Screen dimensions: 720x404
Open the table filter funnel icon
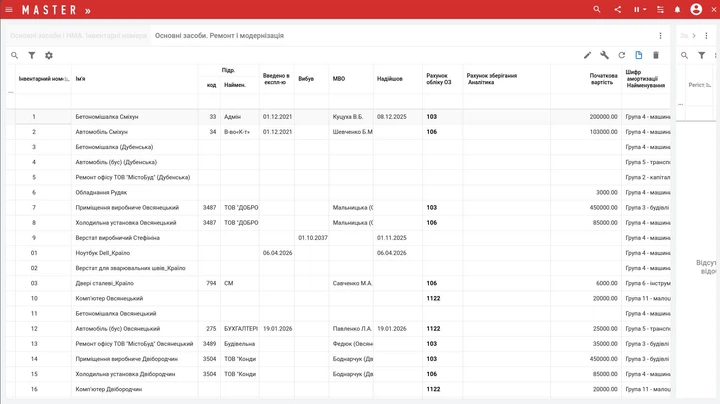tap(32, 55)
